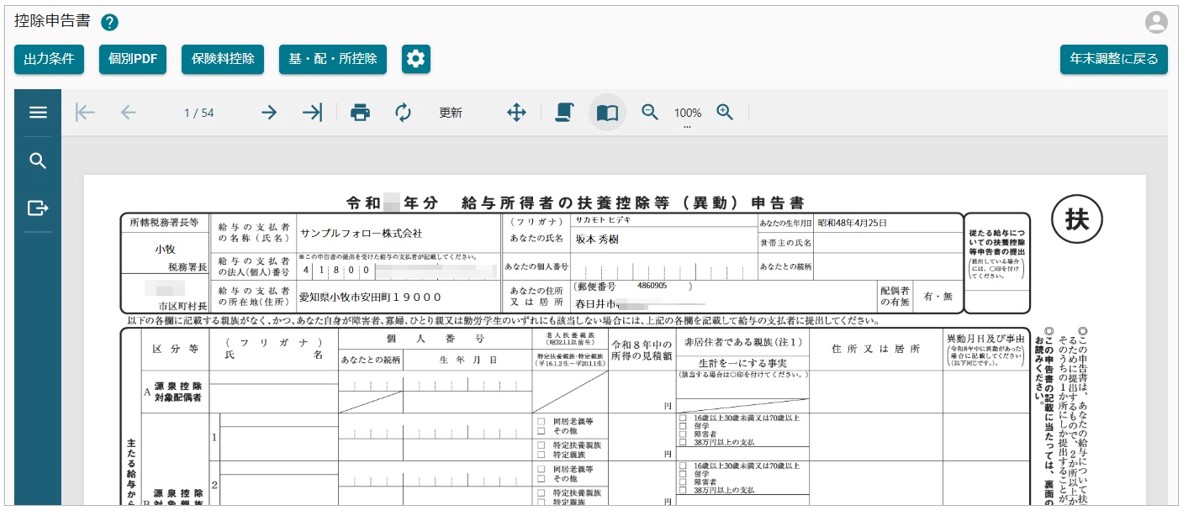Click birthdate 昭和48年4月25日
Image resolution: width=1182 pixels, height=511 pixels.
[853, 223]
